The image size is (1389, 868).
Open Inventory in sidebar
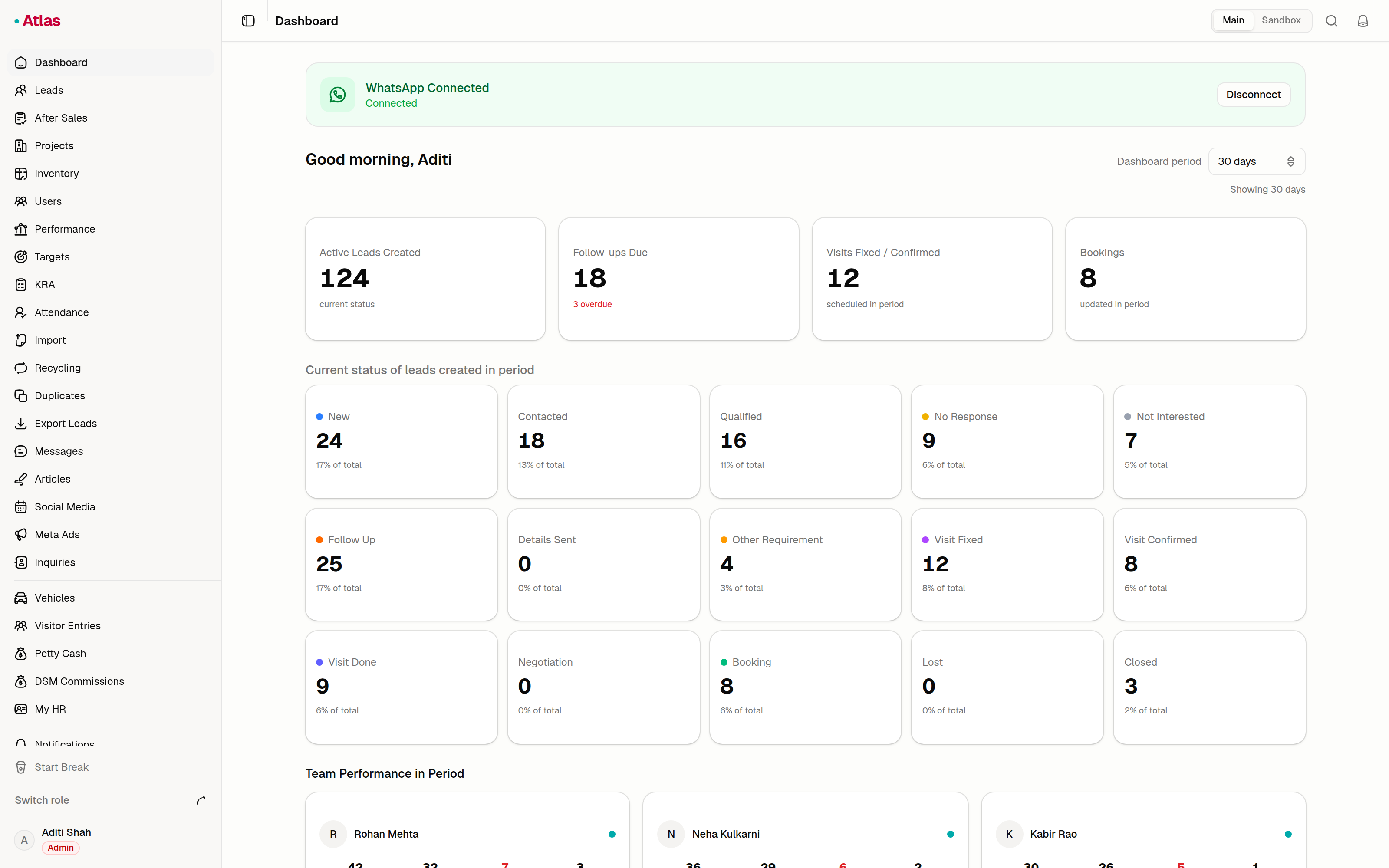pos(111,173)
